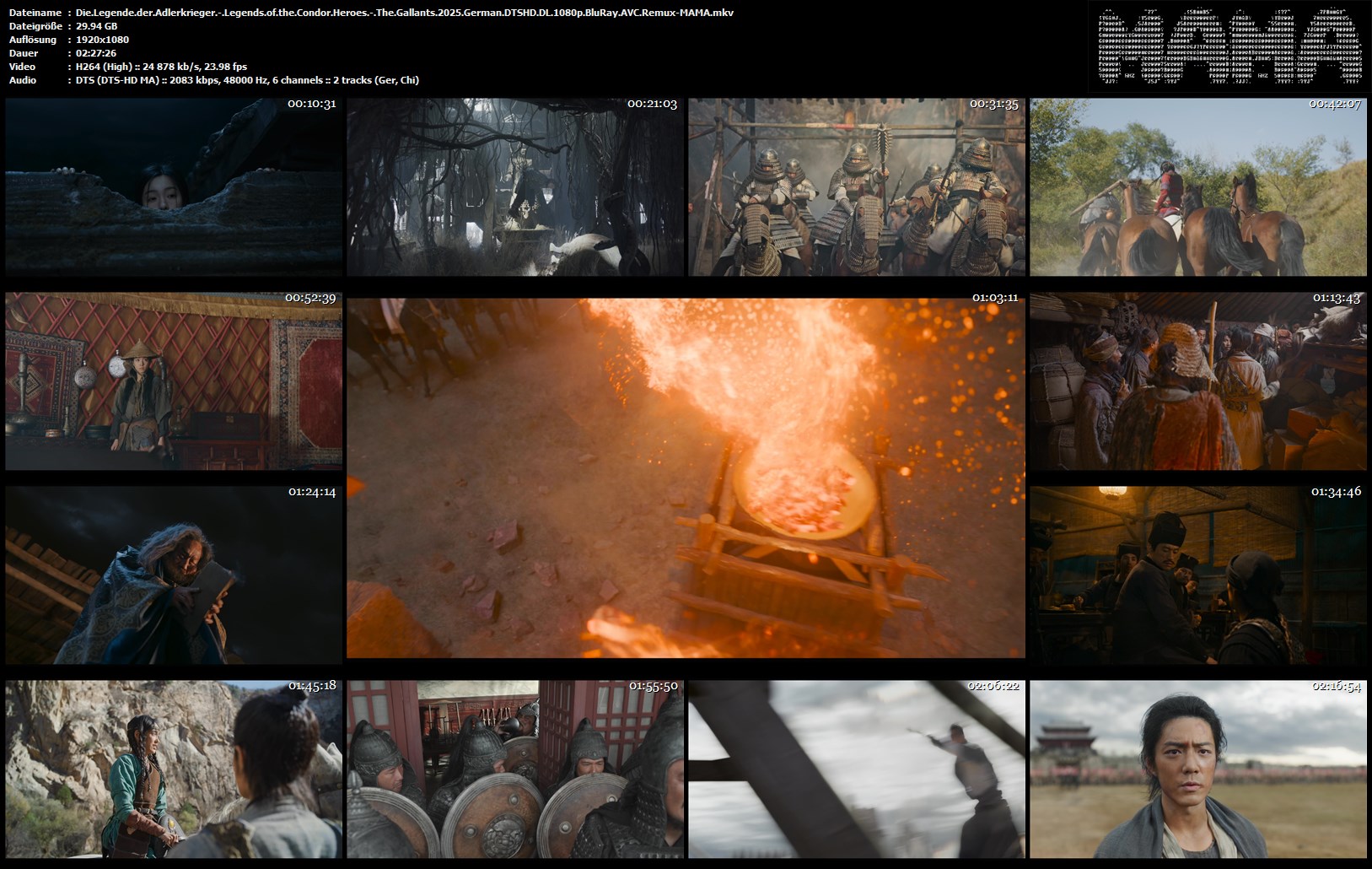Viewport: 1372px width, 869px height.
Task: Open the tavern scene thumbnail at 01:34:46
Action: (x=1198, y=575)
